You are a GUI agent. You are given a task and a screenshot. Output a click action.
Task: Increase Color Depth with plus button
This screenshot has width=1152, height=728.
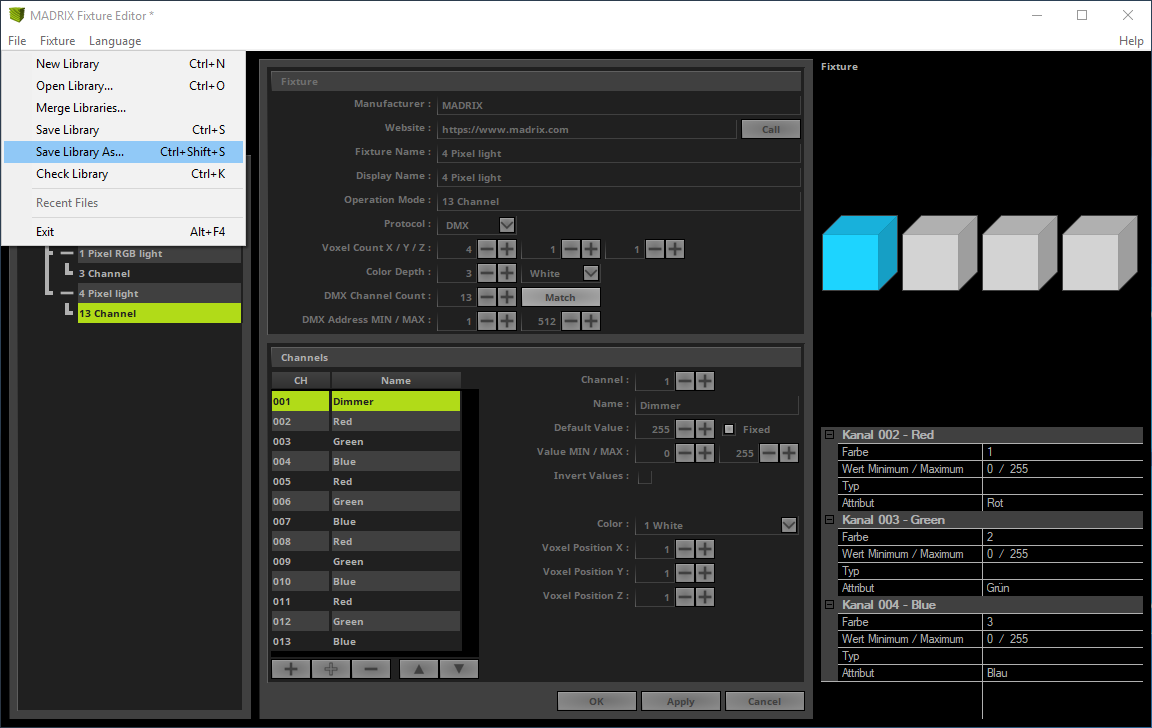[x=507, y=273]
